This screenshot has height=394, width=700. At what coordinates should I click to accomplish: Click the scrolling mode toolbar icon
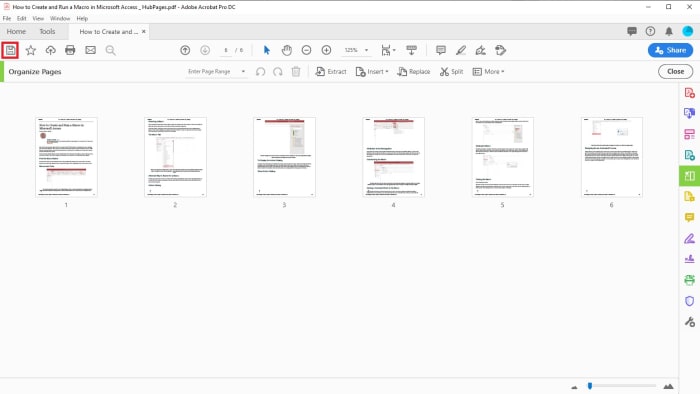click(412, 50)
